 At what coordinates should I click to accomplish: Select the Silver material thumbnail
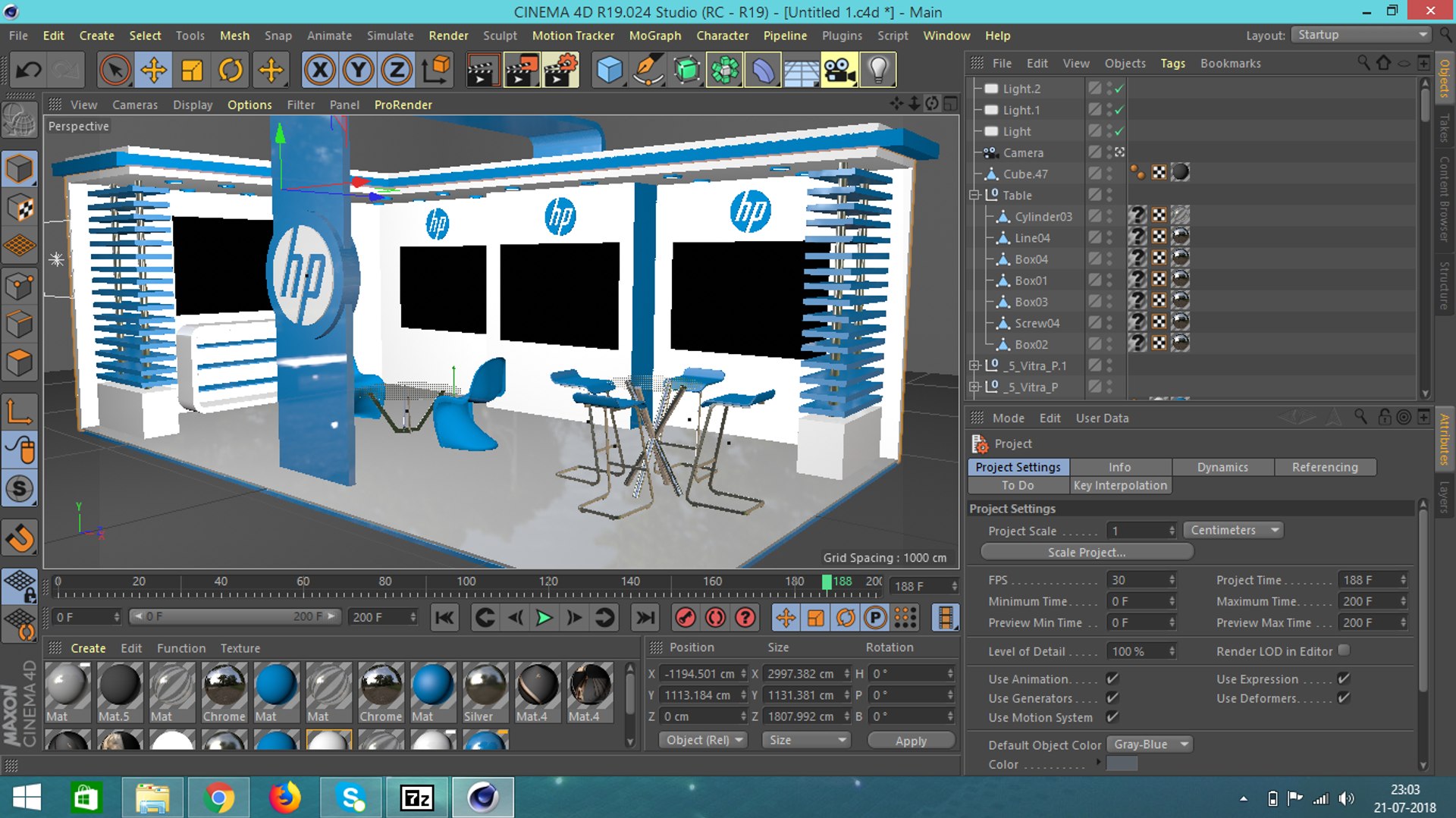(x=485, y=692)
